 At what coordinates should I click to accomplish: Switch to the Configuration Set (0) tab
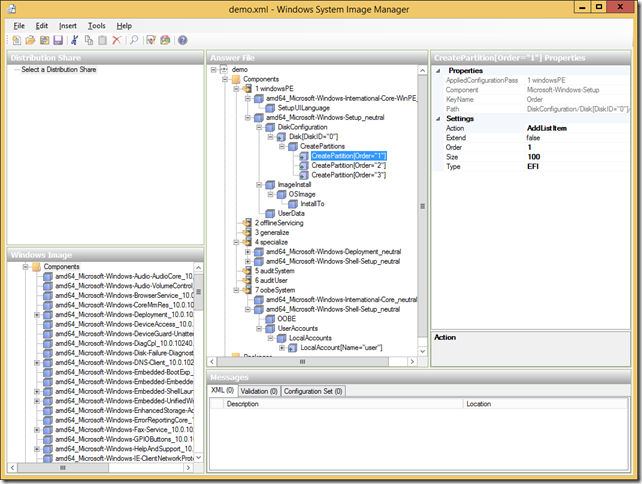[313, 391]
